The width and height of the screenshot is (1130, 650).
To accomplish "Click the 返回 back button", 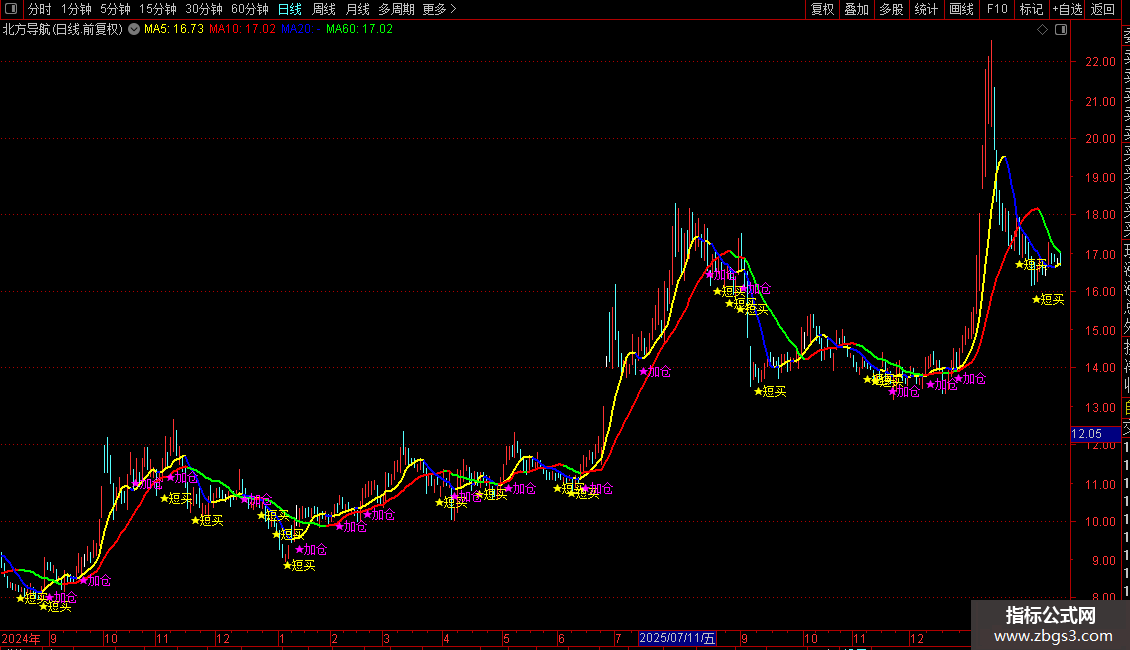I will pyautogui.click(x=1103, y=9).
